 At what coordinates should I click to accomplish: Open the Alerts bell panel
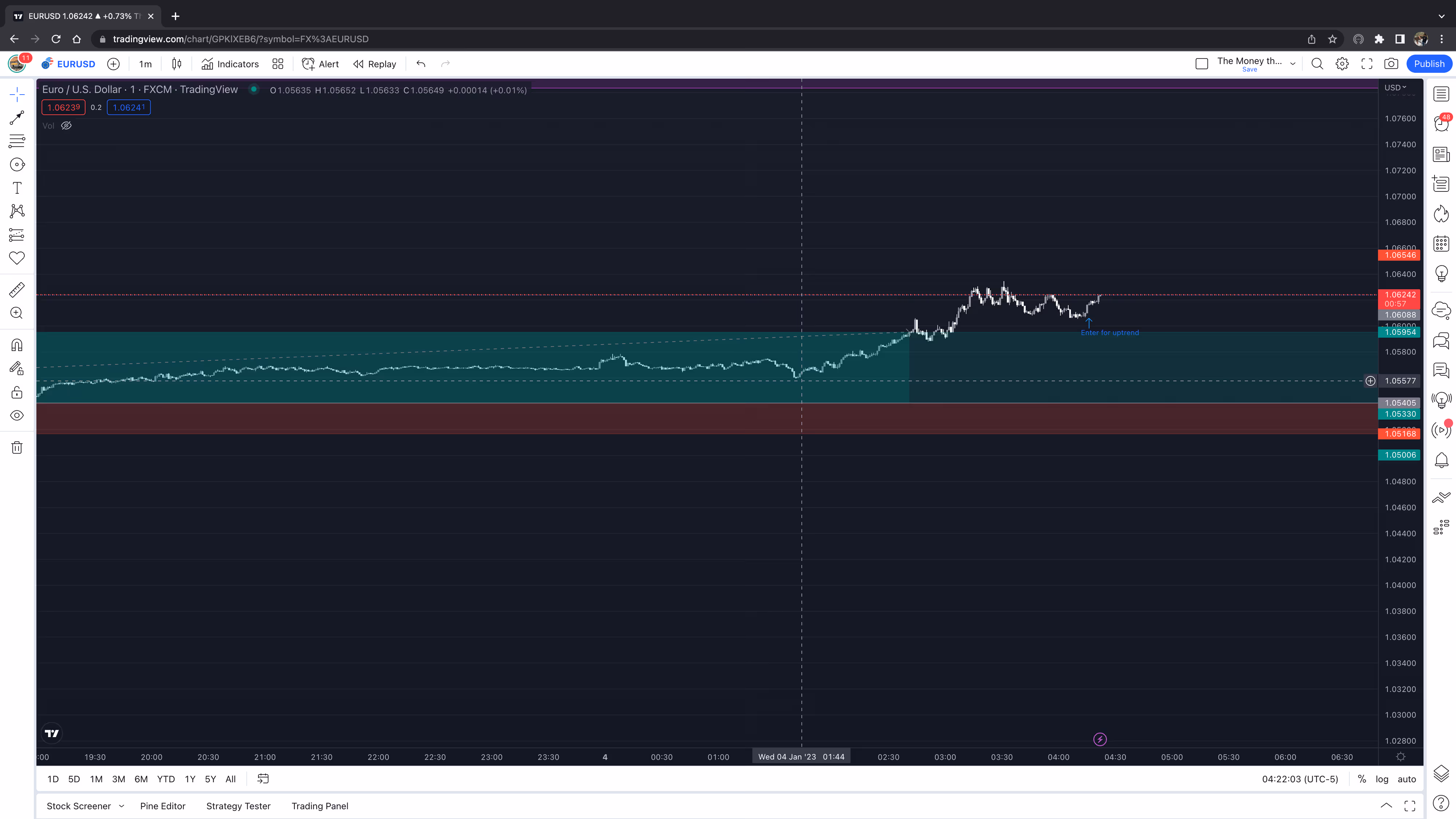point(1441,460)
